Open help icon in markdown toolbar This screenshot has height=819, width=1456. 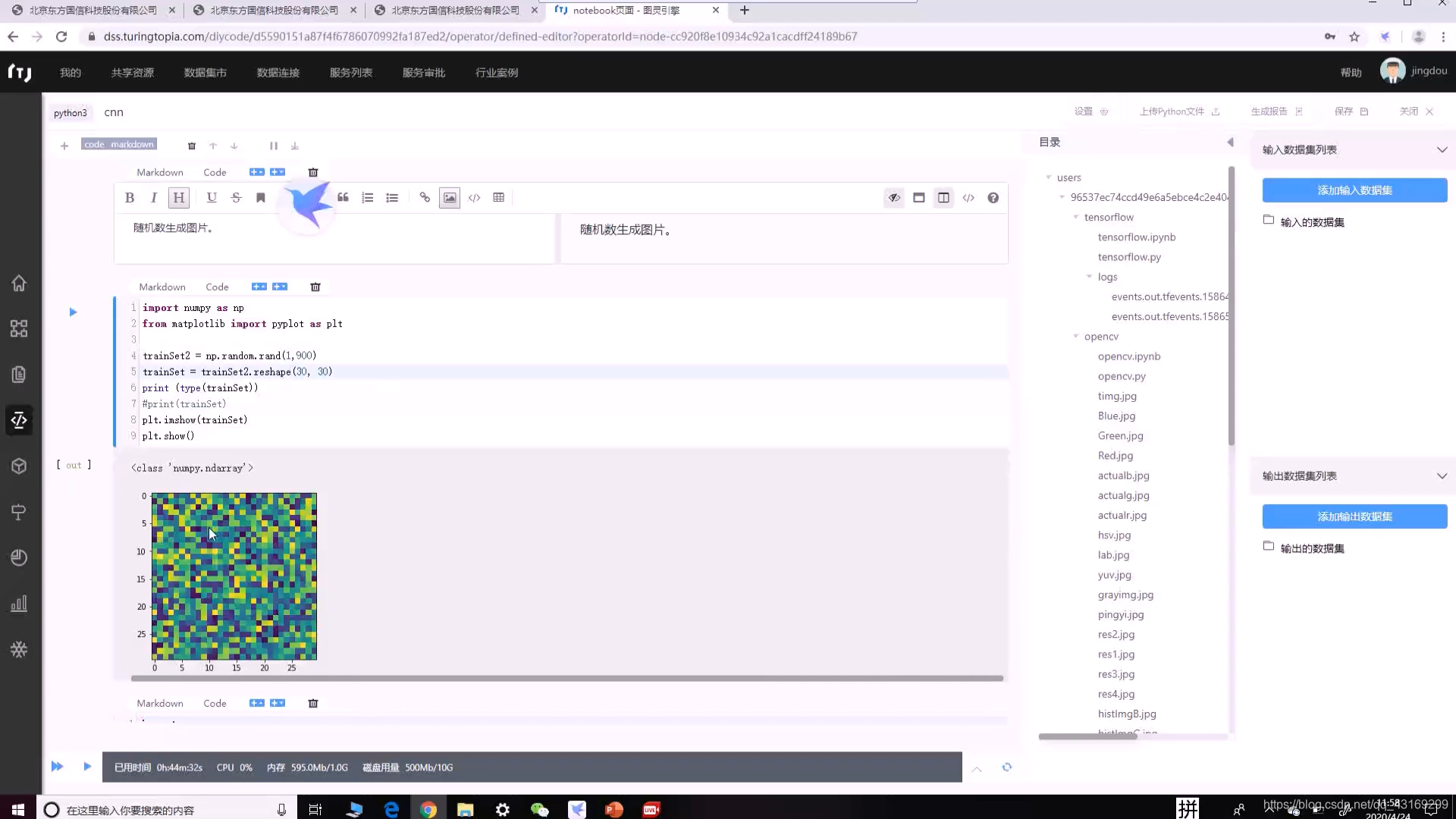(993, 198)
